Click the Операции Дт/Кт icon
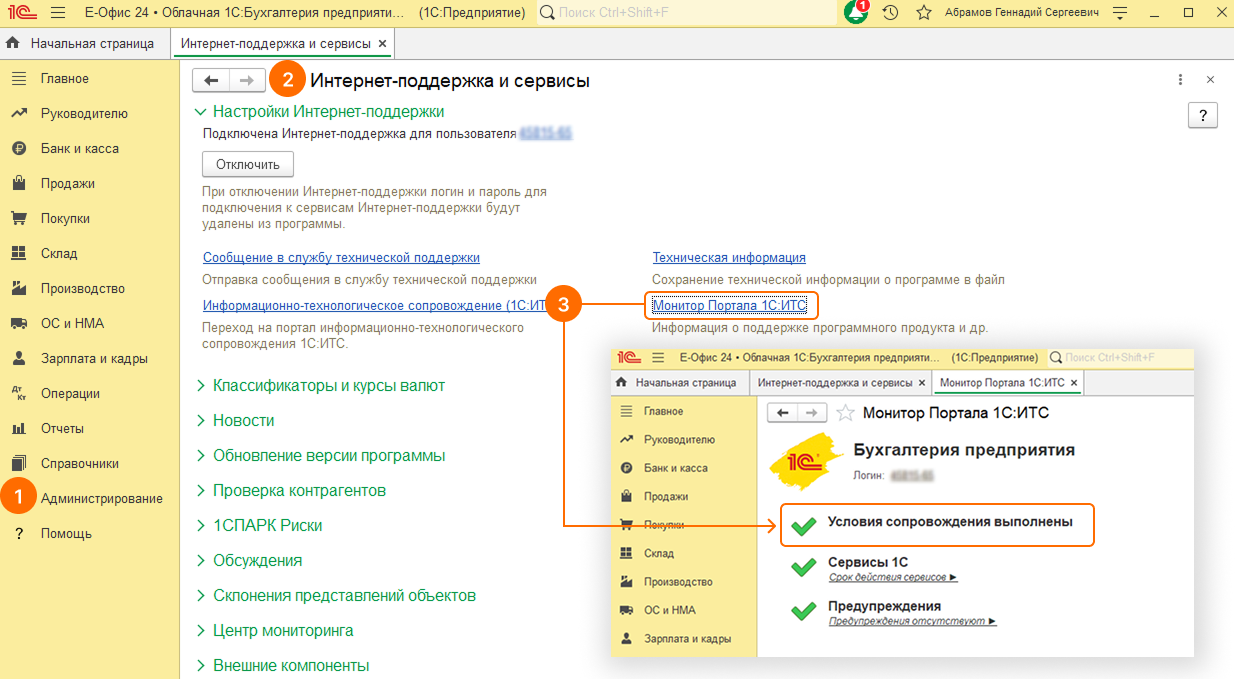This screenshot has height=679, width=1236. 18,394
